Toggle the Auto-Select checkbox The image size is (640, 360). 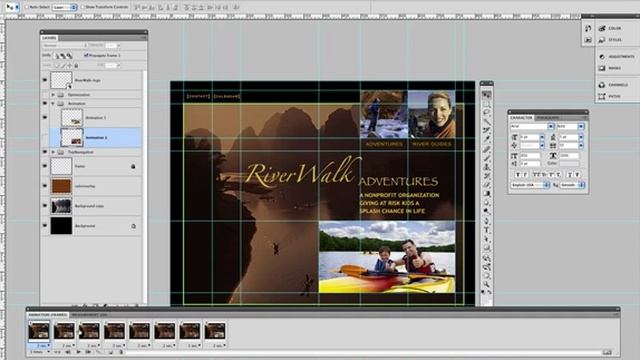tap(27, 7)
